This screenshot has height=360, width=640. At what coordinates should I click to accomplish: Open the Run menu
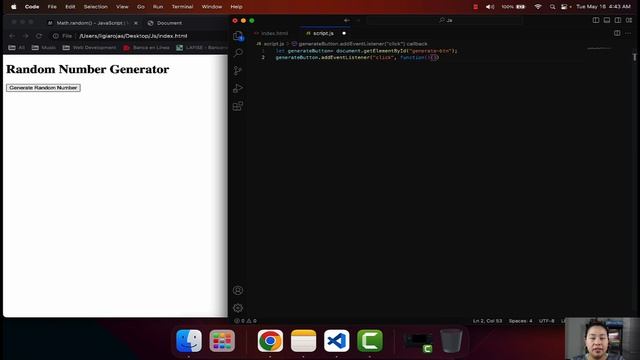[x=158, y=7]
